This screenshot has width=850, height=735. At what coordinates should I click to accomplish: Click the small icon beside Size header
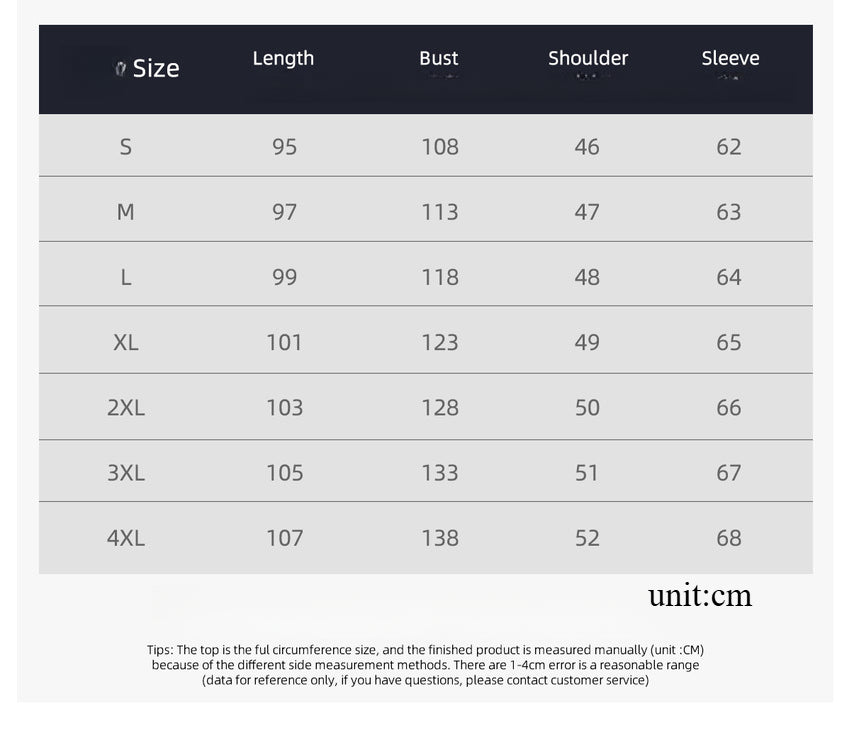(x=120, y=69)
